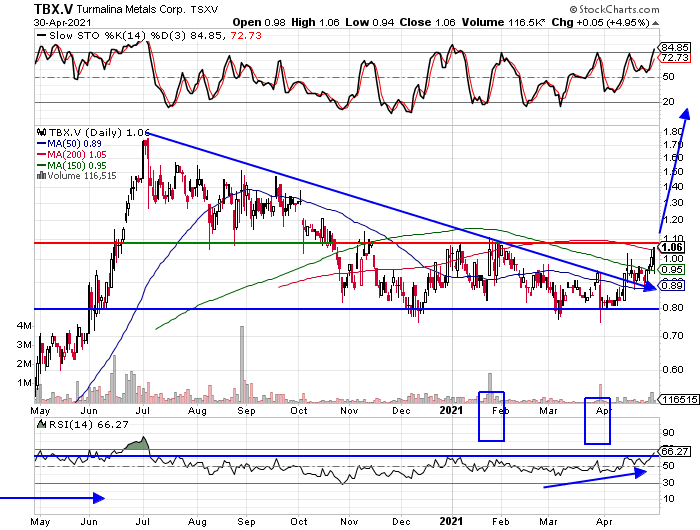This screenshot has height=530, width=700.
Task: Click the 30 level on RSI axis
Action: pyautogui.click(x=668, y=483)
